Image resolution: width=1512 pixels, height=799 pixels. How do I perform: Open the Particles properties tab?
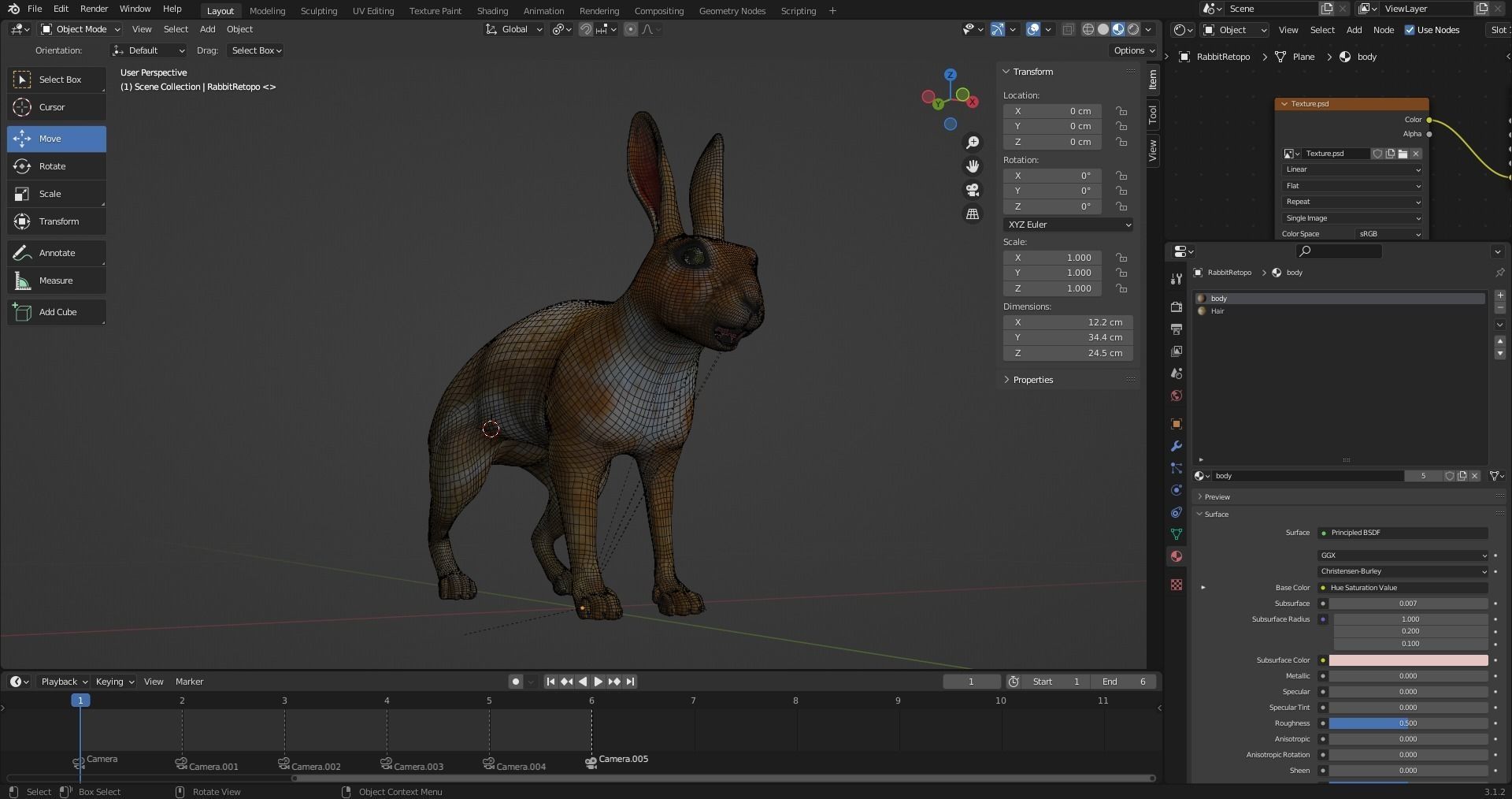pyautogui.click(x=1177, y=468)
